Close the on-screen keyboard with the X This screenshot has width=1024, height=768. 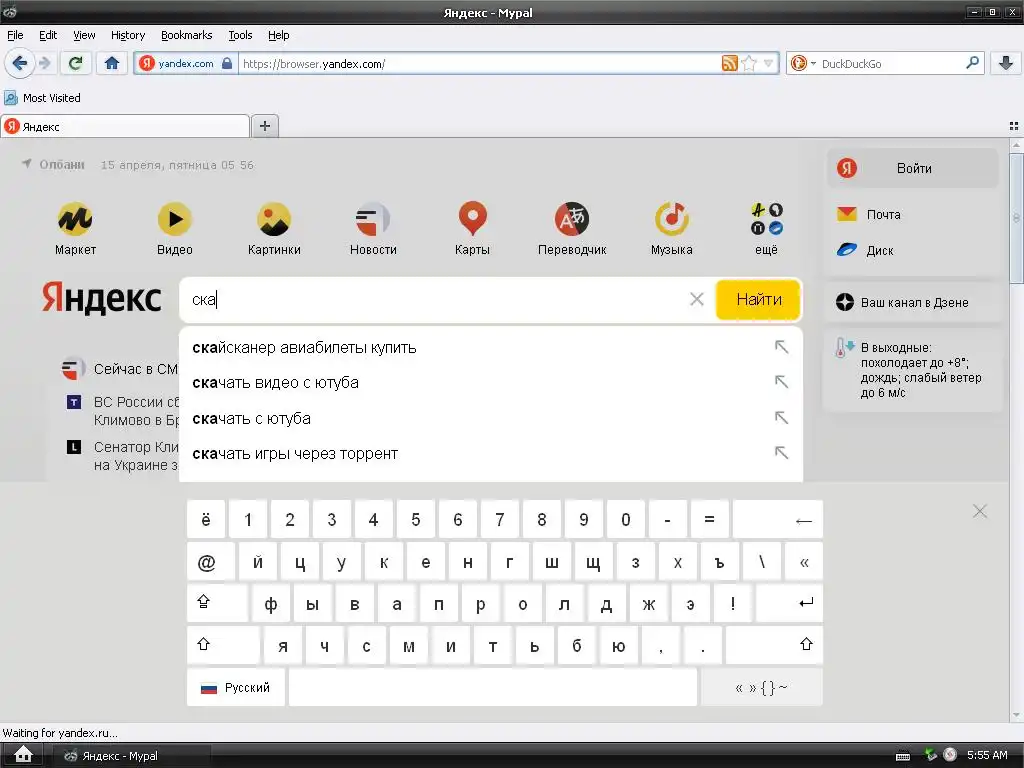(x=980, y=511)
